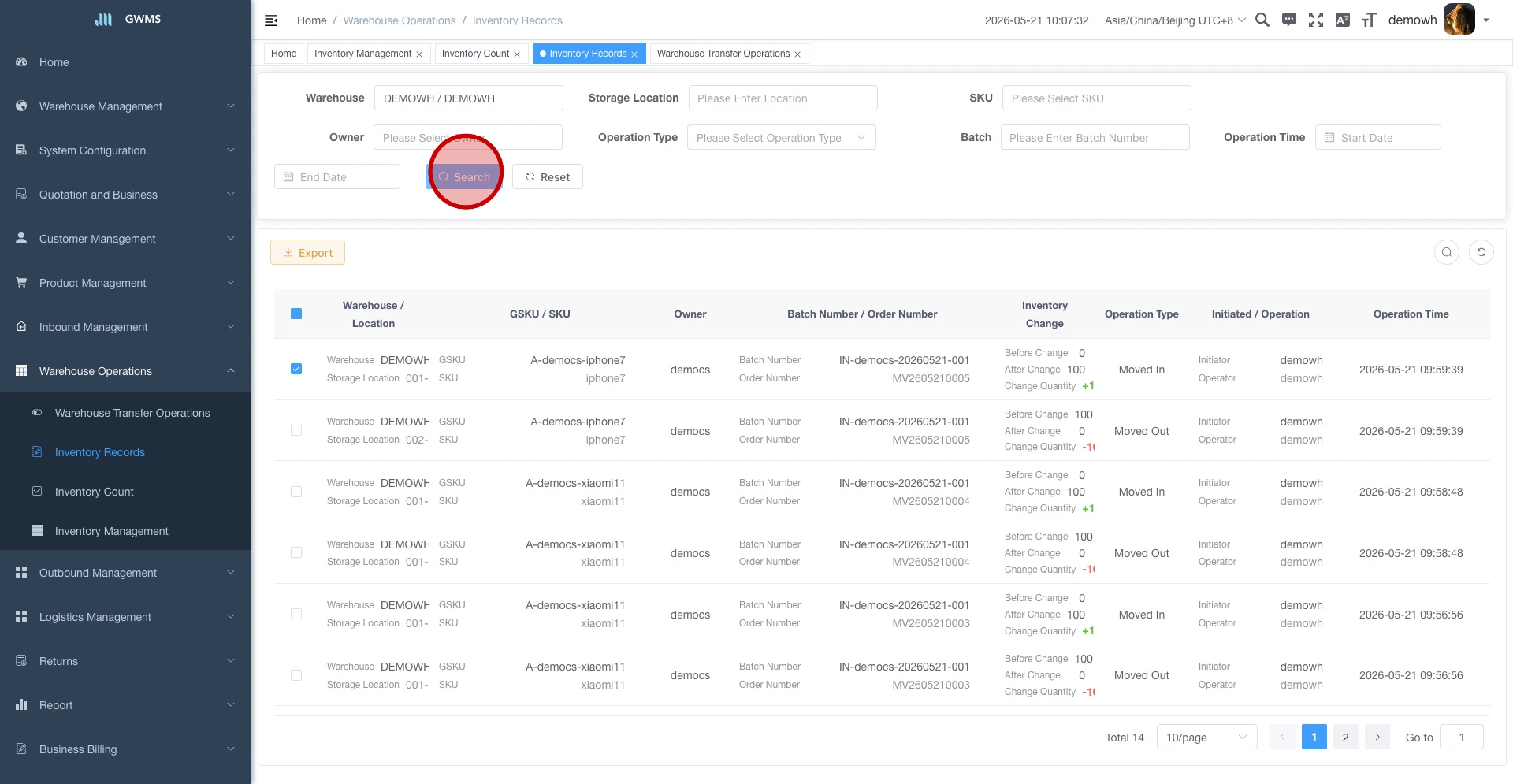Switch to the Home tab

tap(284, 54)
